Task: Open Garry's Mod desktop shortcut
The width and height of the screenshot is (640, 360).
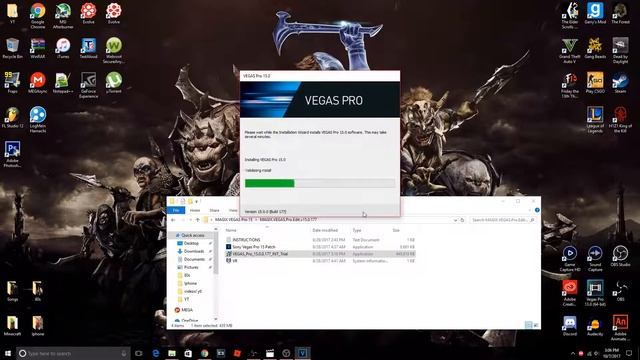Action: [595, 13]
